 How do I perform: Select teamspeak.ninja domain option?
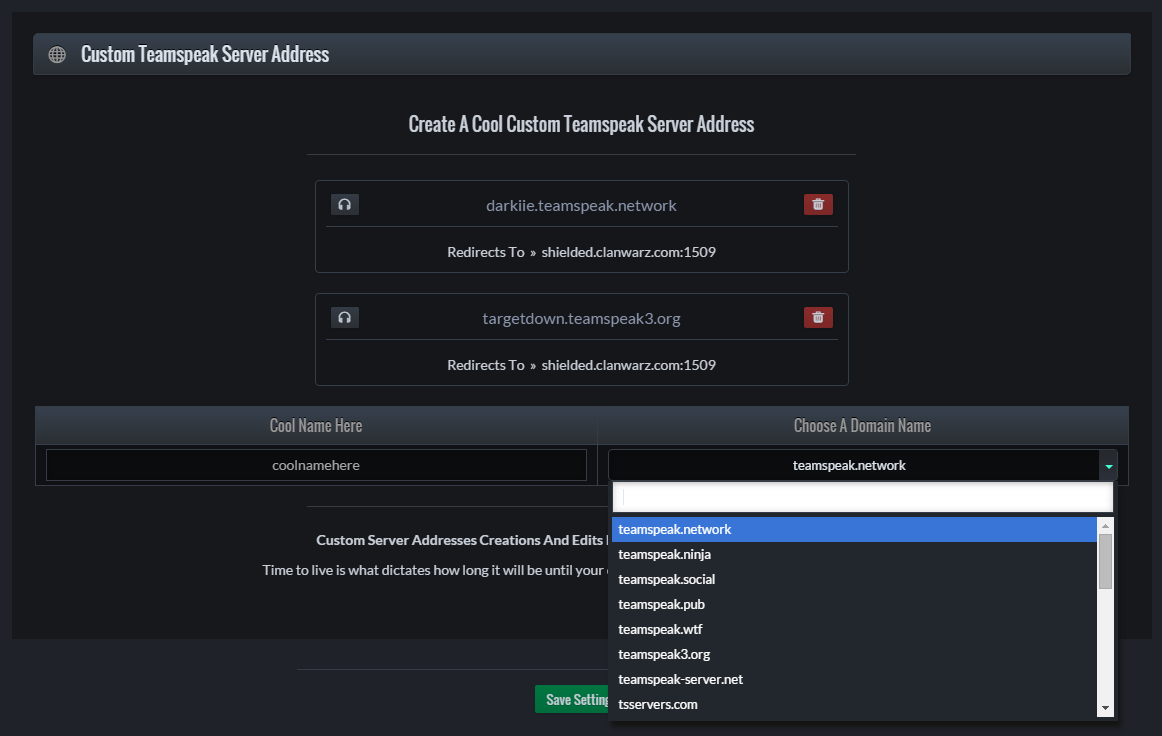[854, 554]
